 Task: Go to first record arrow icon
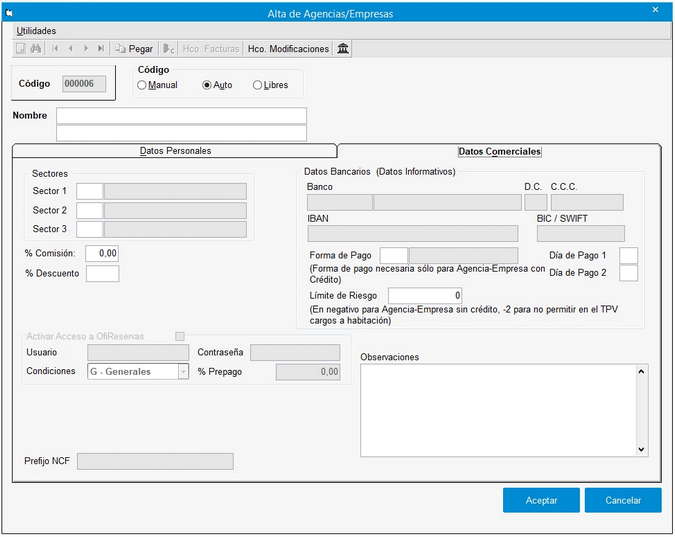point(55,48)
